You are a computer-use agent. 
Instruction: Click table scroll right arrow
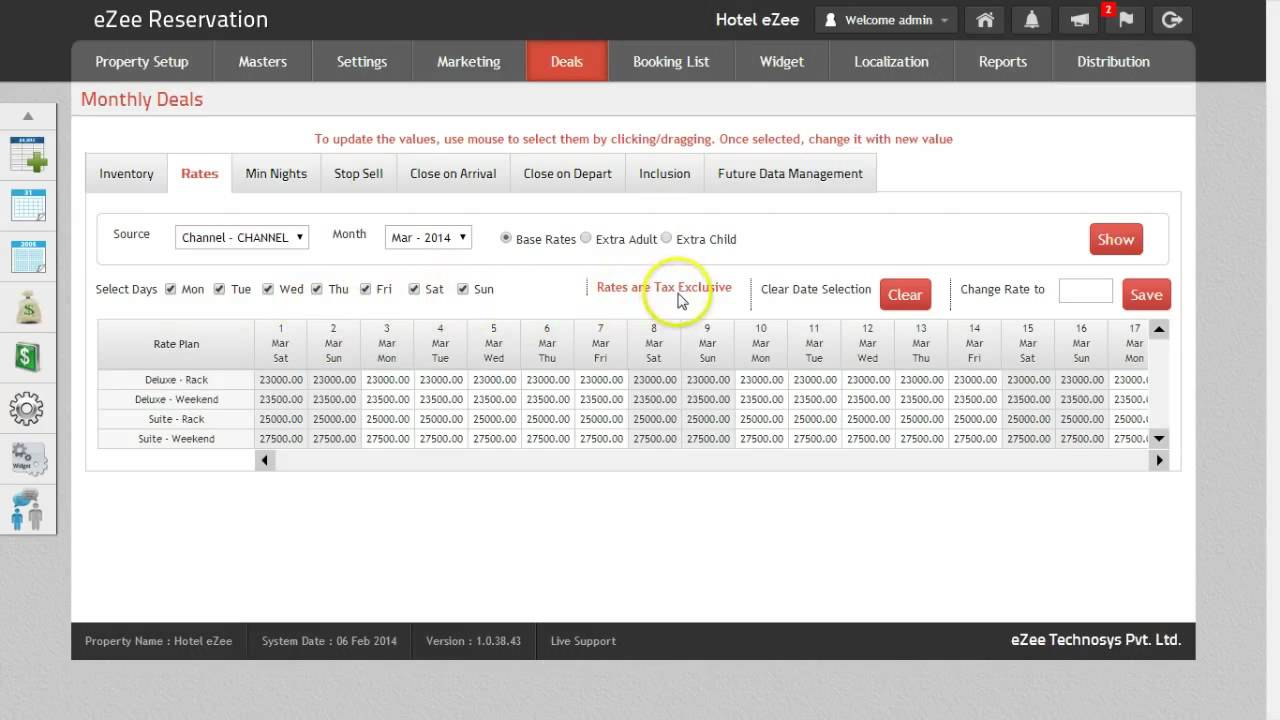tap(1159, 460)
